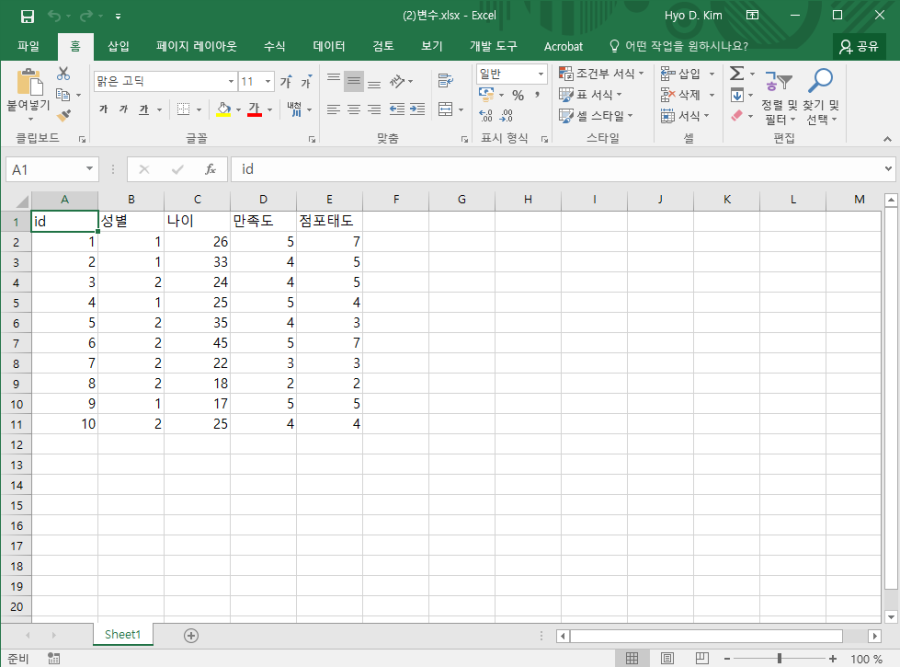Click the increase decimal icon

coord(486,116)
